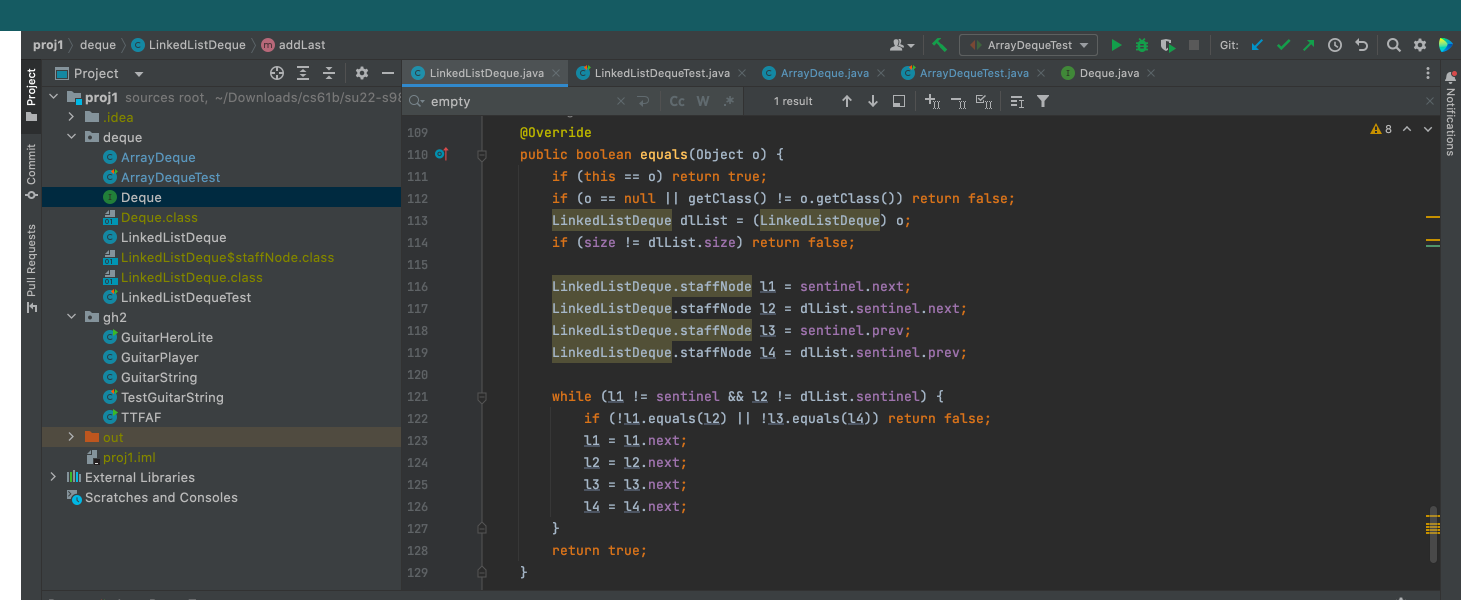The image size is (1461, 600).
Task: Enable Regex (.*) search option
Action: pos(729,101)
